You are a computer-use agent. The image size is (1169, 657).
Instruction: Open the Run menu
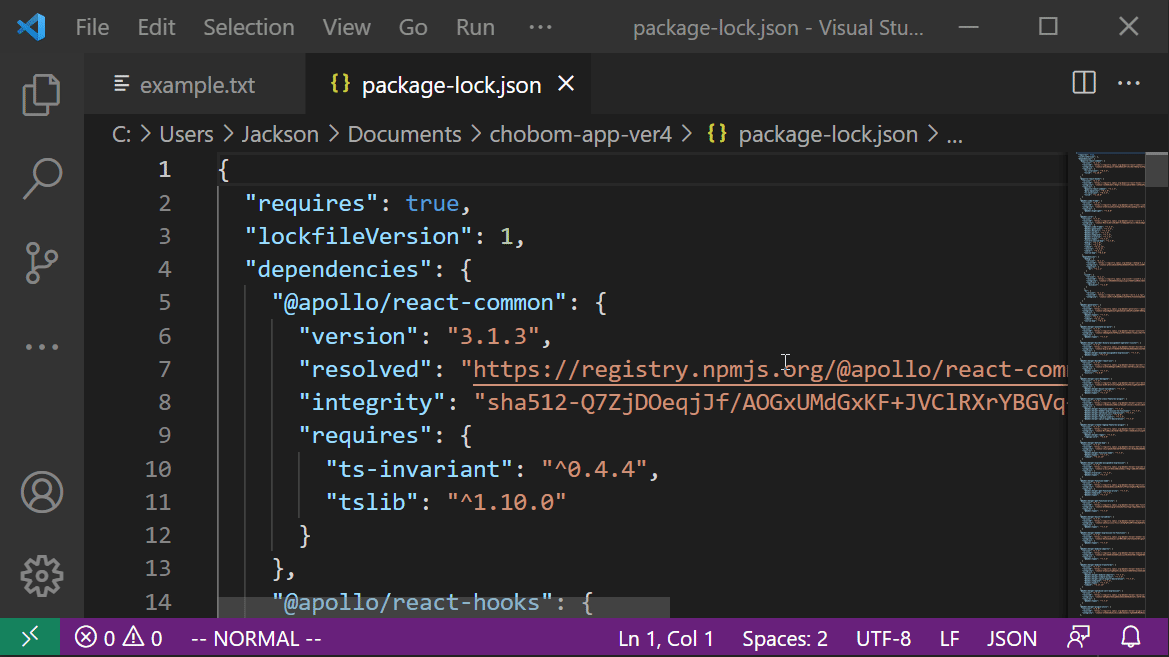coord(475,28)
